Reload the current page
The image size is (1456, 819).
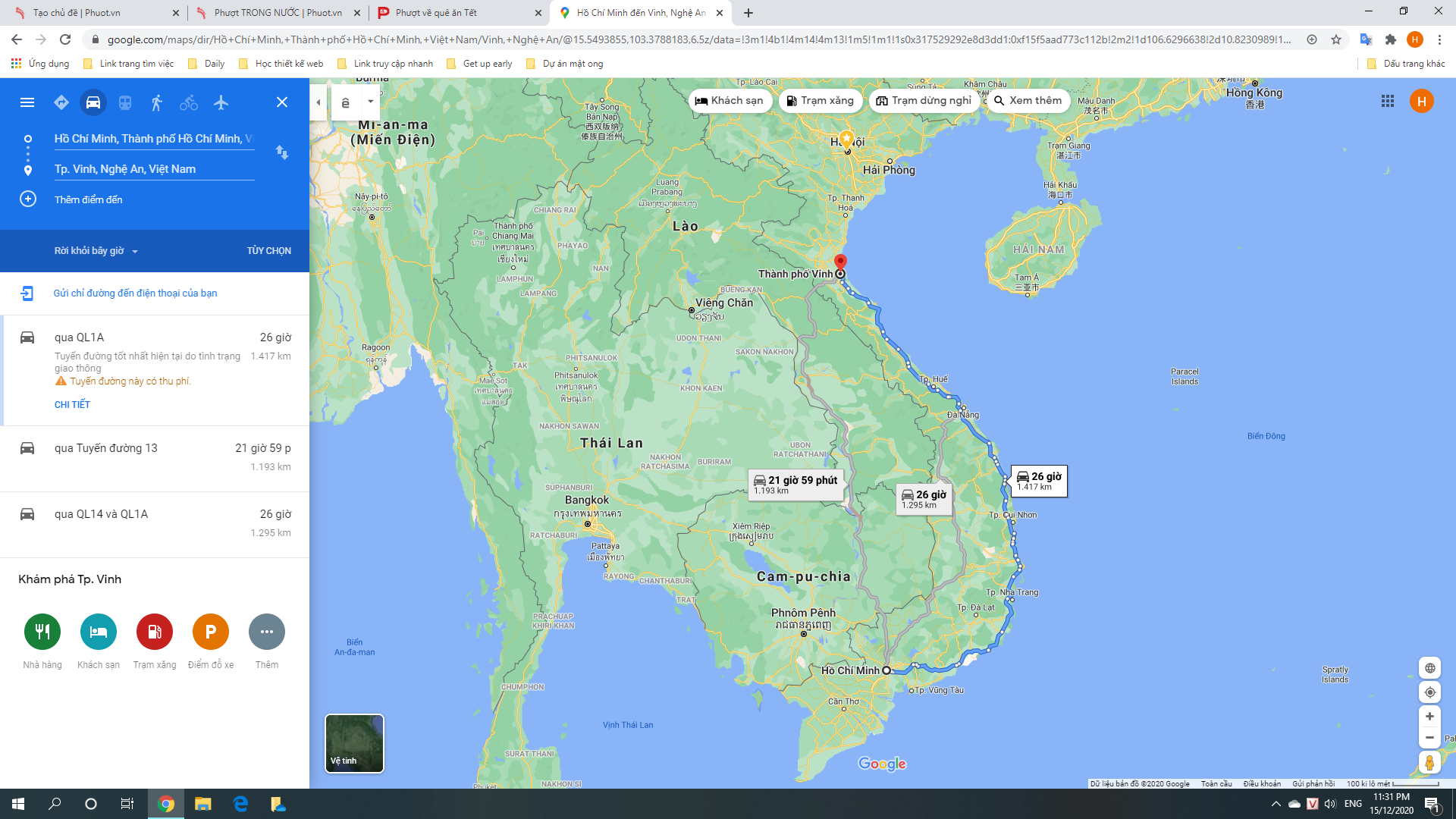65,39
